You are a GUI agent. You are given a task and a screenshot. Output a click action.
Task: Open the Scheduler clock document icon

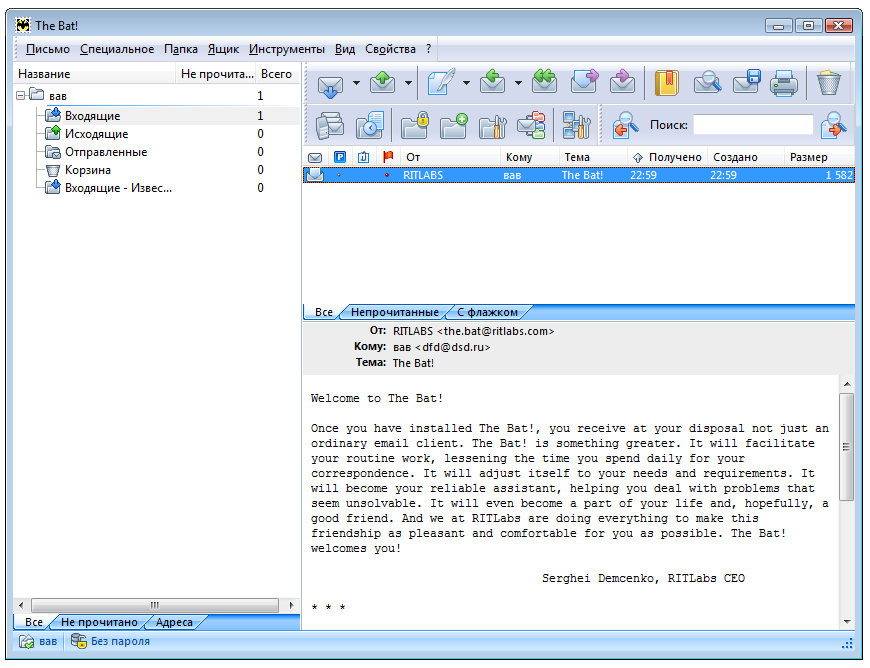pyautogui.click(x=370, y=125)
